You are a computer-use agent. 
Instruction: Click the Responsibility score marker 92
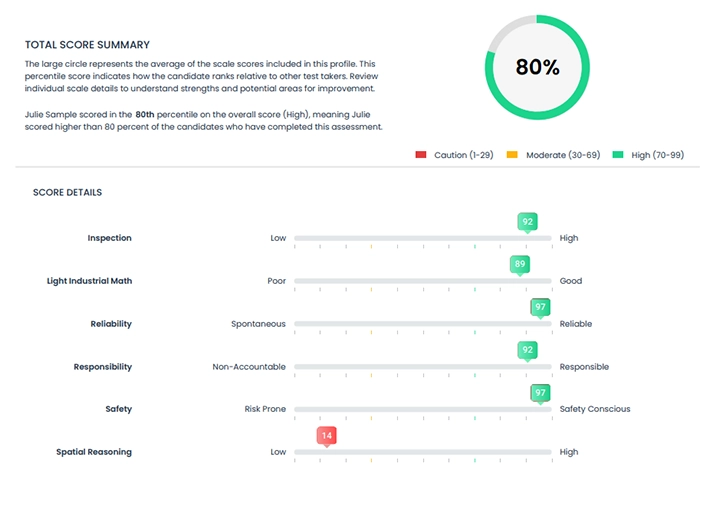527,350
